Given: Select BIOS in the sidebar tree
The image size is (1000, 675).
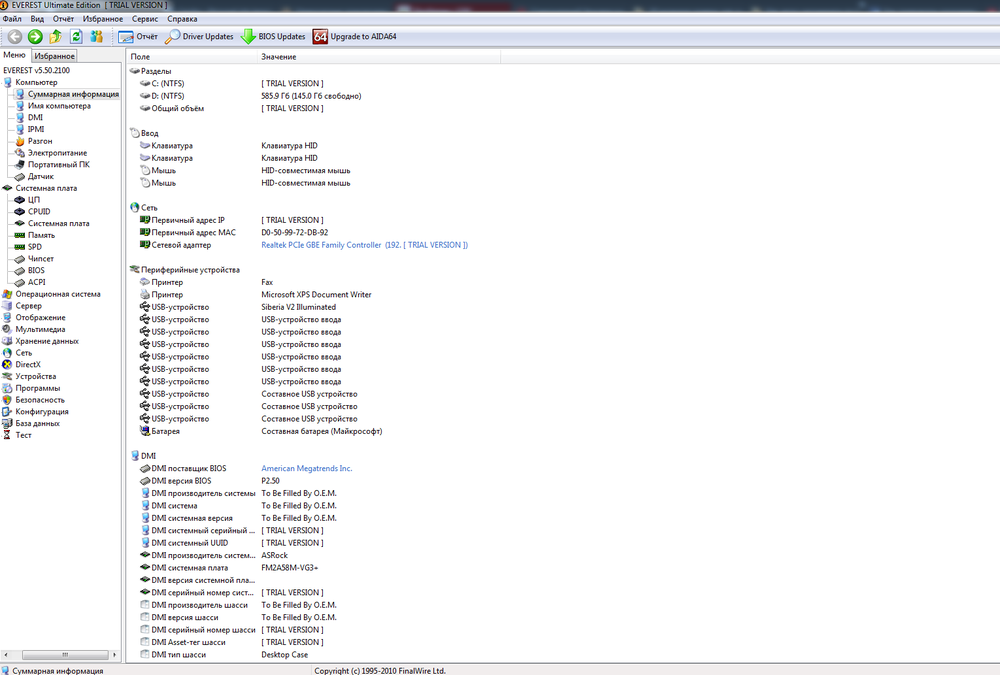Looking at the screenshot, I should click(x=36, y=271).
